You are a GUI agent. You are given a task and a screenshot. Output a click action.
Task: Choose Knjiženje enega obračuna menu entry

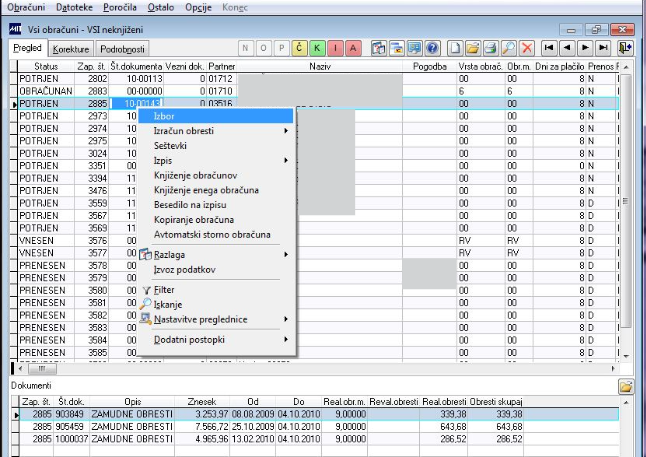215,190
